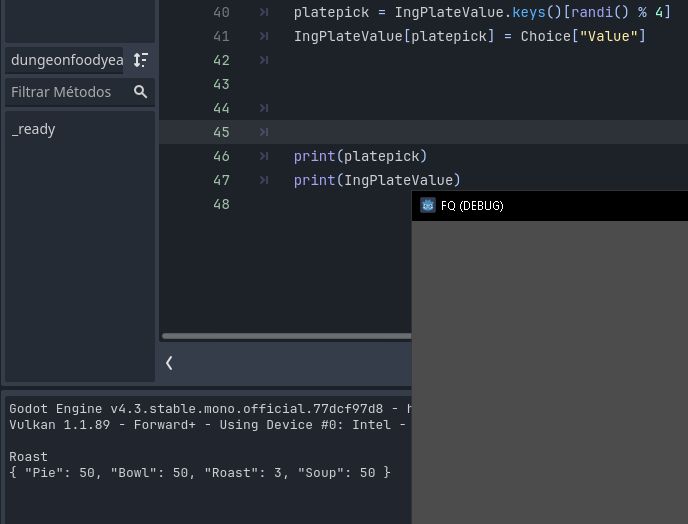Click the "Value" string on line 41
The width and height of the screenshot is (688, 524).
tap(609, 36)
